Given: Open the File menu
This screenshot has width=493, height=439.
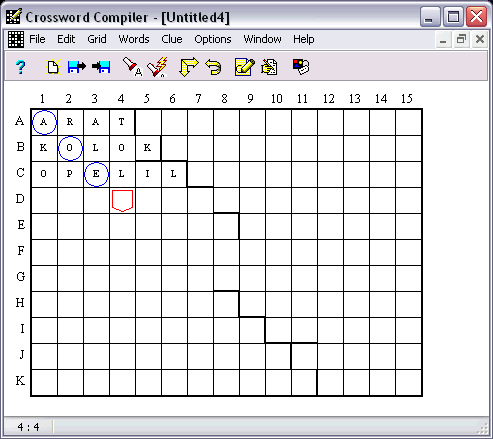Looking at the screenshot, I should (37, 39).
